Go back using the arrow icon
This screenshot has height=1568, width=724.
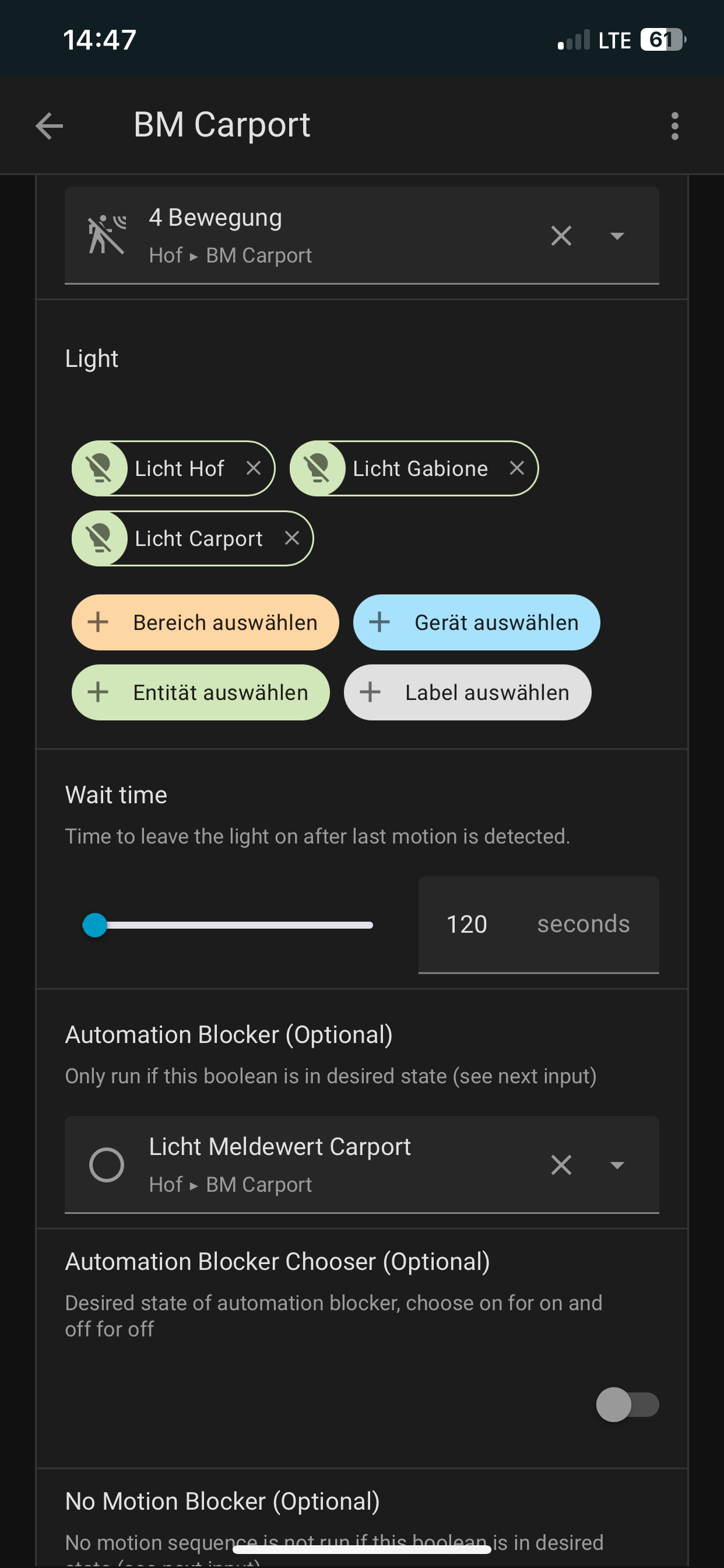coord(50,126)
